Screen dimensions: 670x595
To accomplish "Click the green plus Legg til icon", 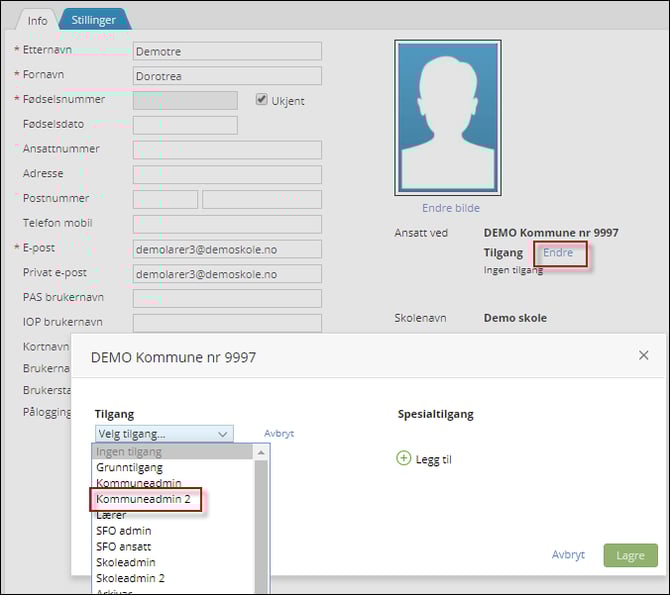I will click(x=404, y=458).
